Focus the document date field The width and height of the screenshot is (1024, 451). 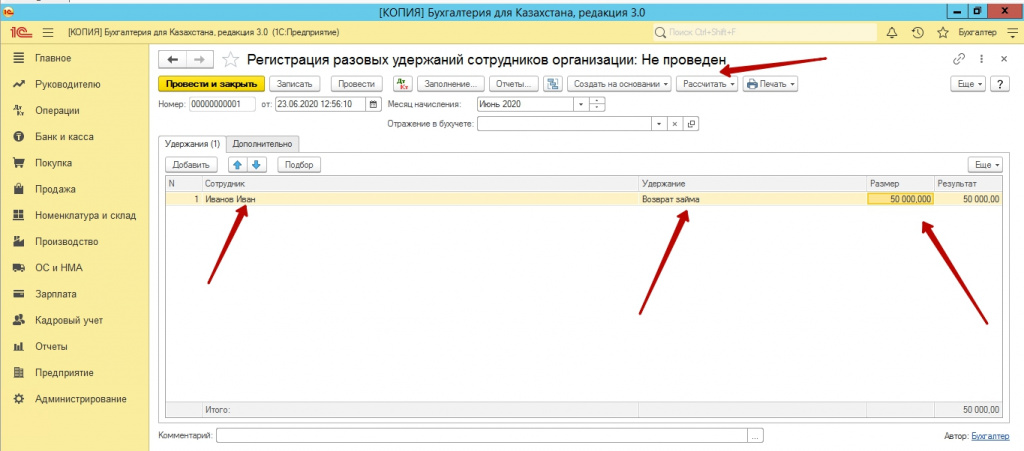tap(321, 104)
